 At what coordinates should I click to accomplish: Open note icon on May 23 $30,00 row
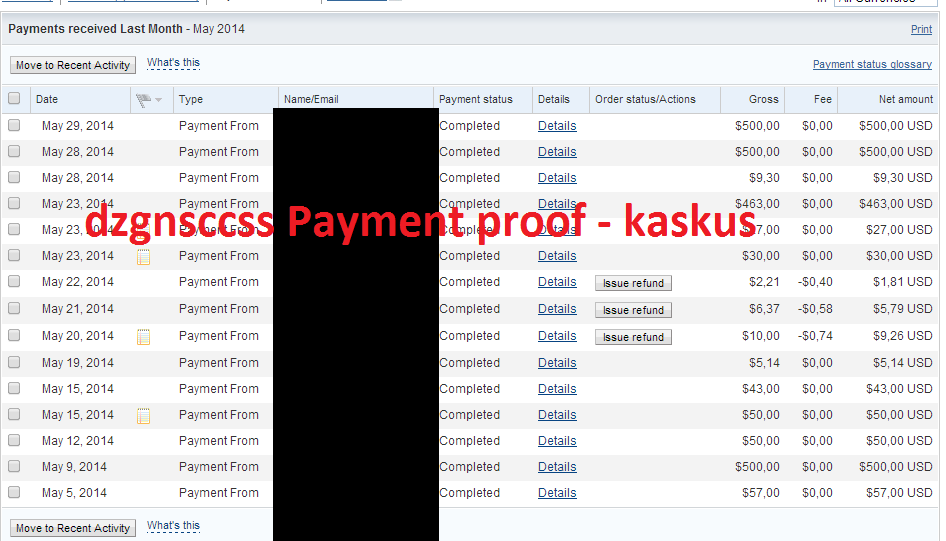[x=144, y=258]
